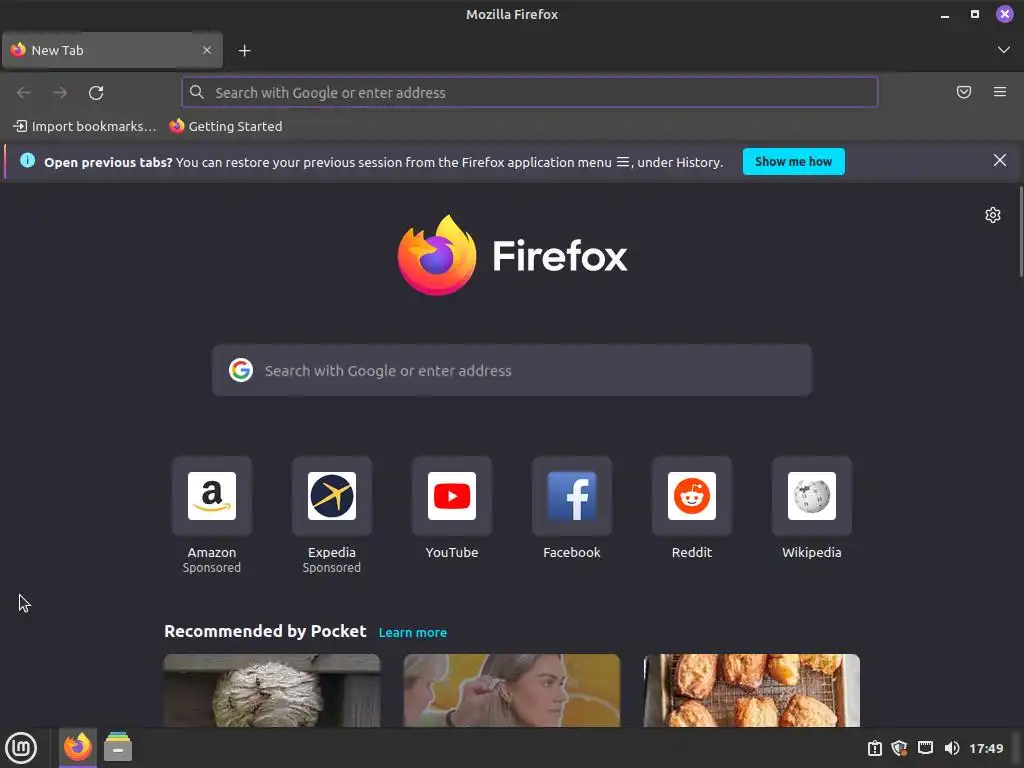Click the Google G icon in search box
Screen dimensions: 1024x768
[241, 370]
